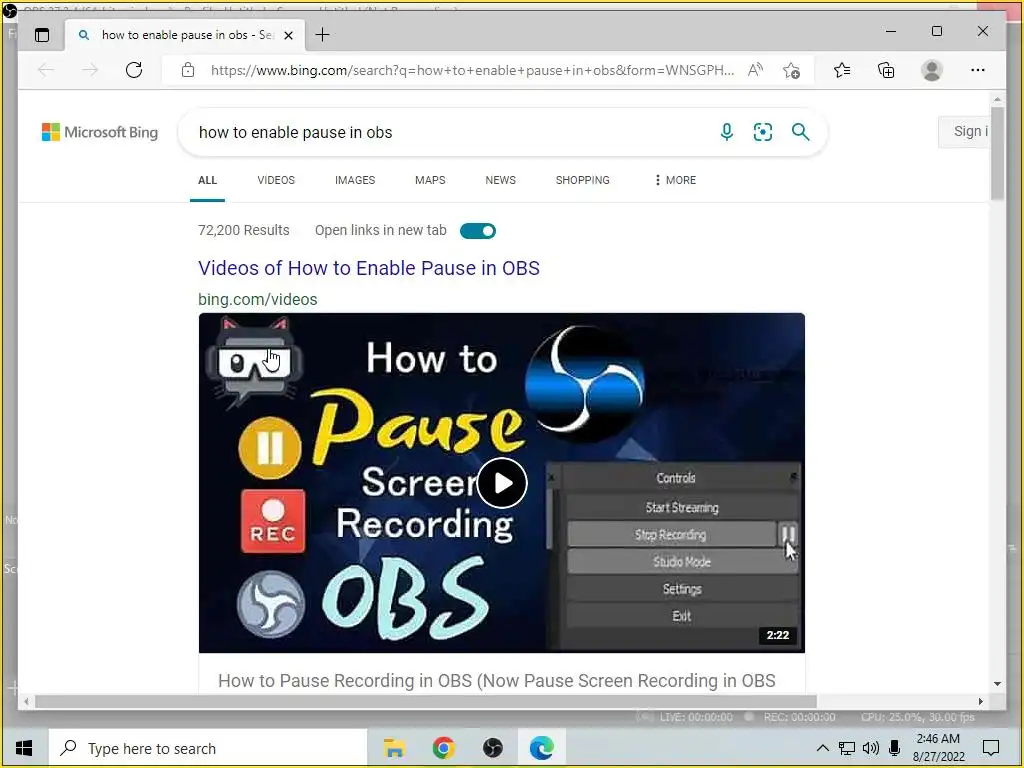Open a new browser tab
The height and width of the screenshot is (768, 1024).
[323, 35]
